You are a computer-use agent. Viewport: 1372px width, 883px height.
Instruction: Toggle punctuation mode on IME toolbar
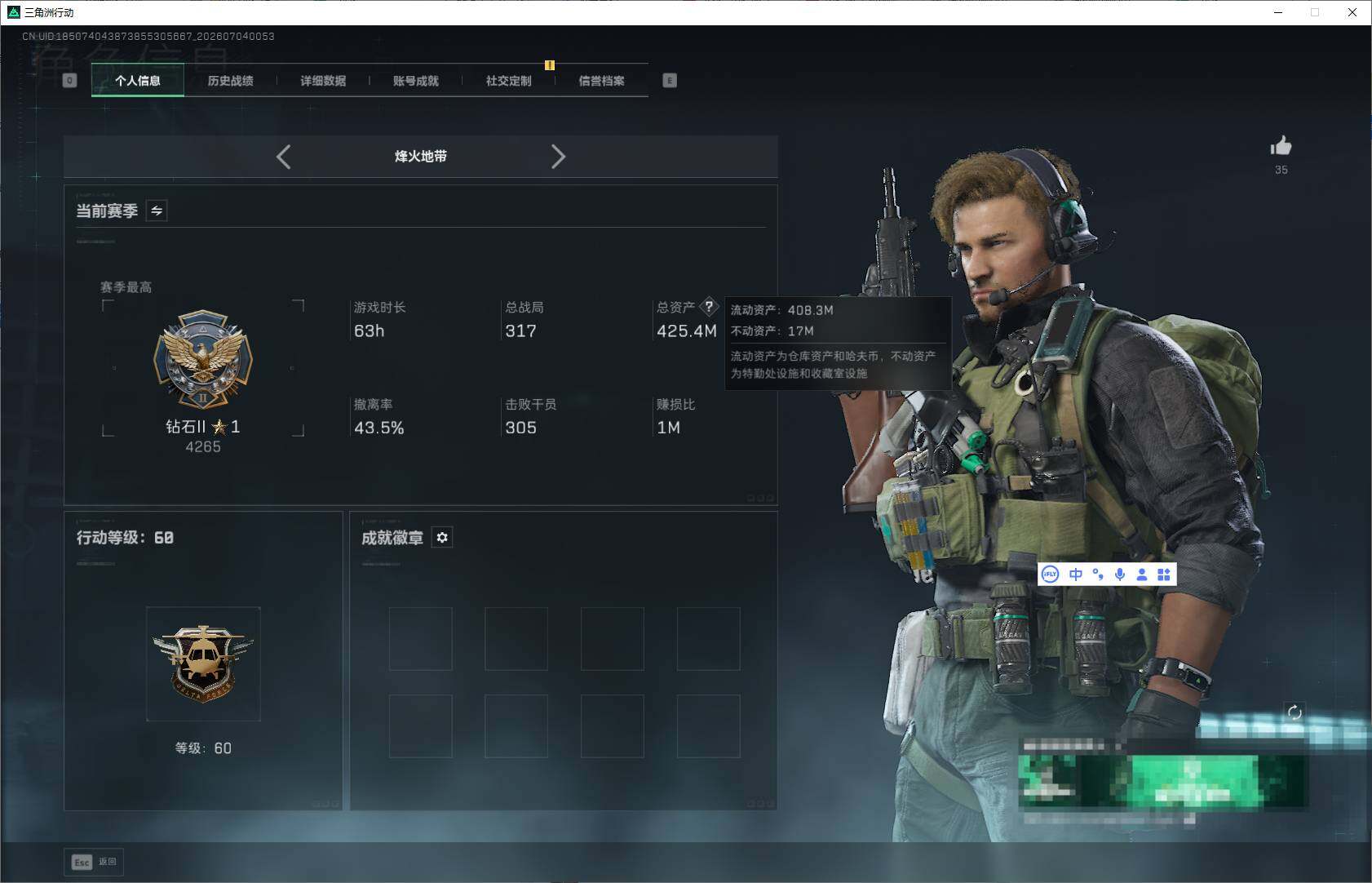1098,575
